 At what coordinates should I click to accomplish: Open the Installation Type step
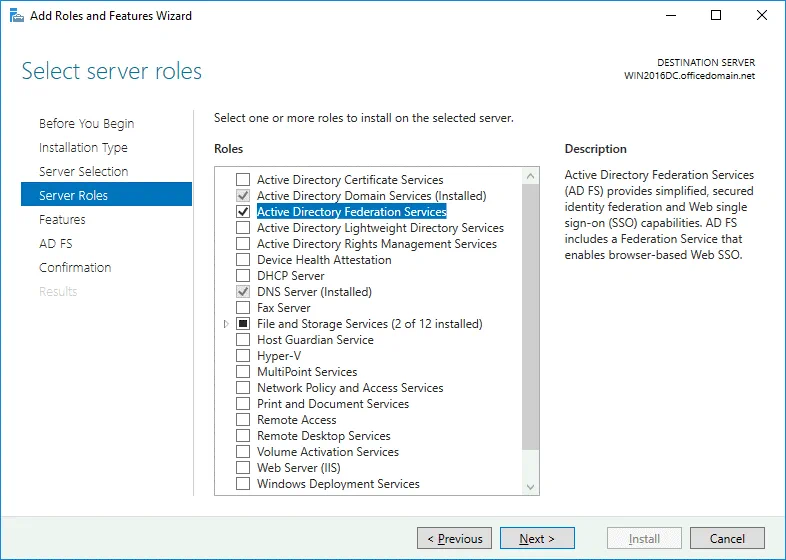click(x=83, y=148)
